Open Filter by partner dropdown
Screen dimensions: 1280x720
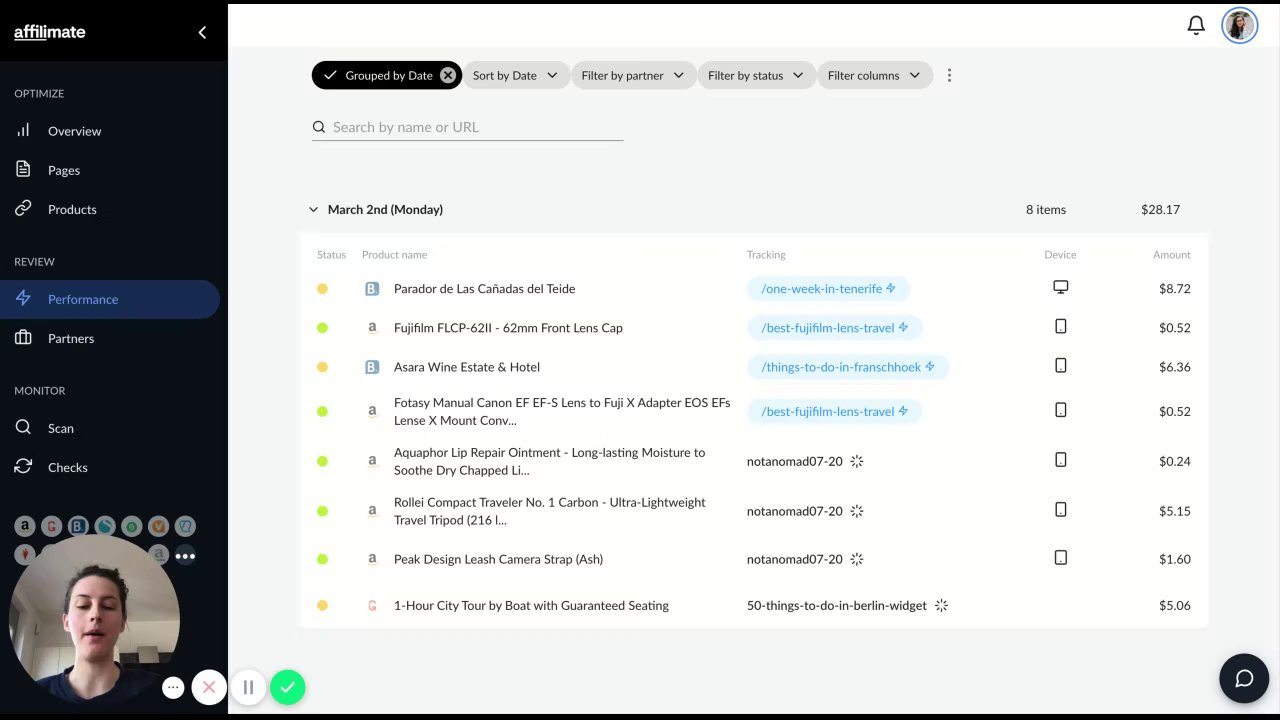633,75
